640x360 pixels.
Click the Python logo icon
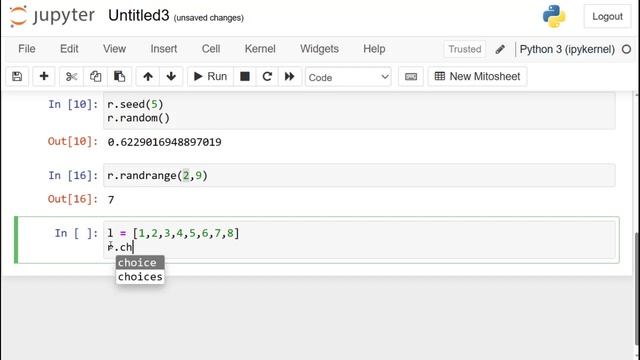point(553,16)
